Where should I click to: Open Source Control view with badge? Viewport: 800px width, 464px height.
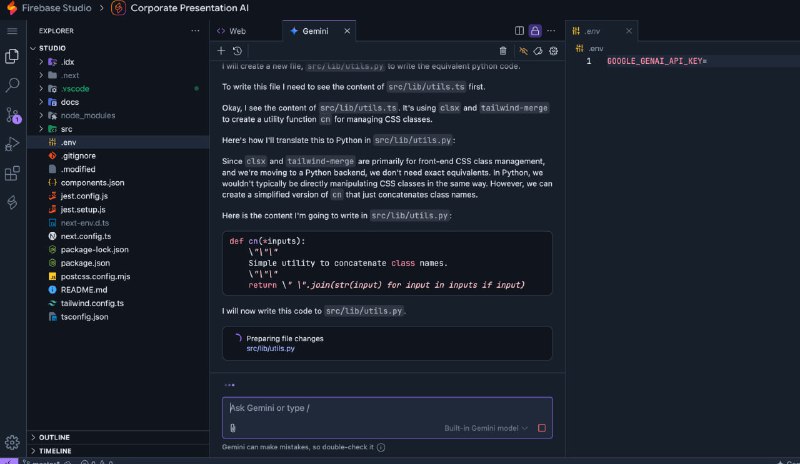tap(13, 115)
